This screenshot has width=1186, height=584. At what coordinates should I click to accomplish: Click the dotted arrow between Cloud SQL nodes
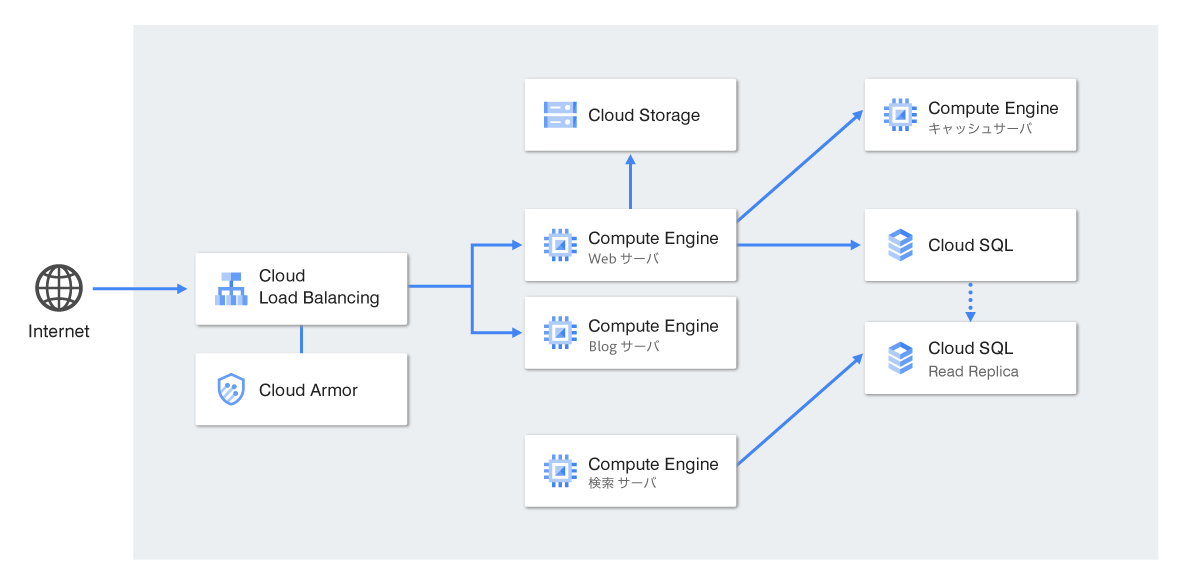tap(970, 301)
